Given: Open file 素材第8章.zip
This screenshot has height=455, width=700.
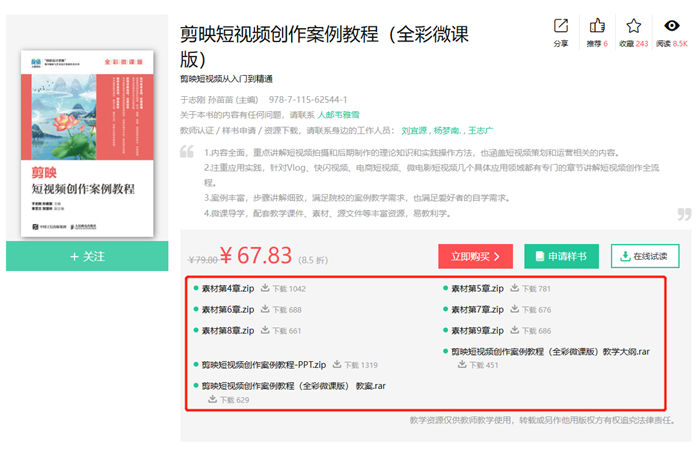Looking at the screenshot, I should pos(228,330).
